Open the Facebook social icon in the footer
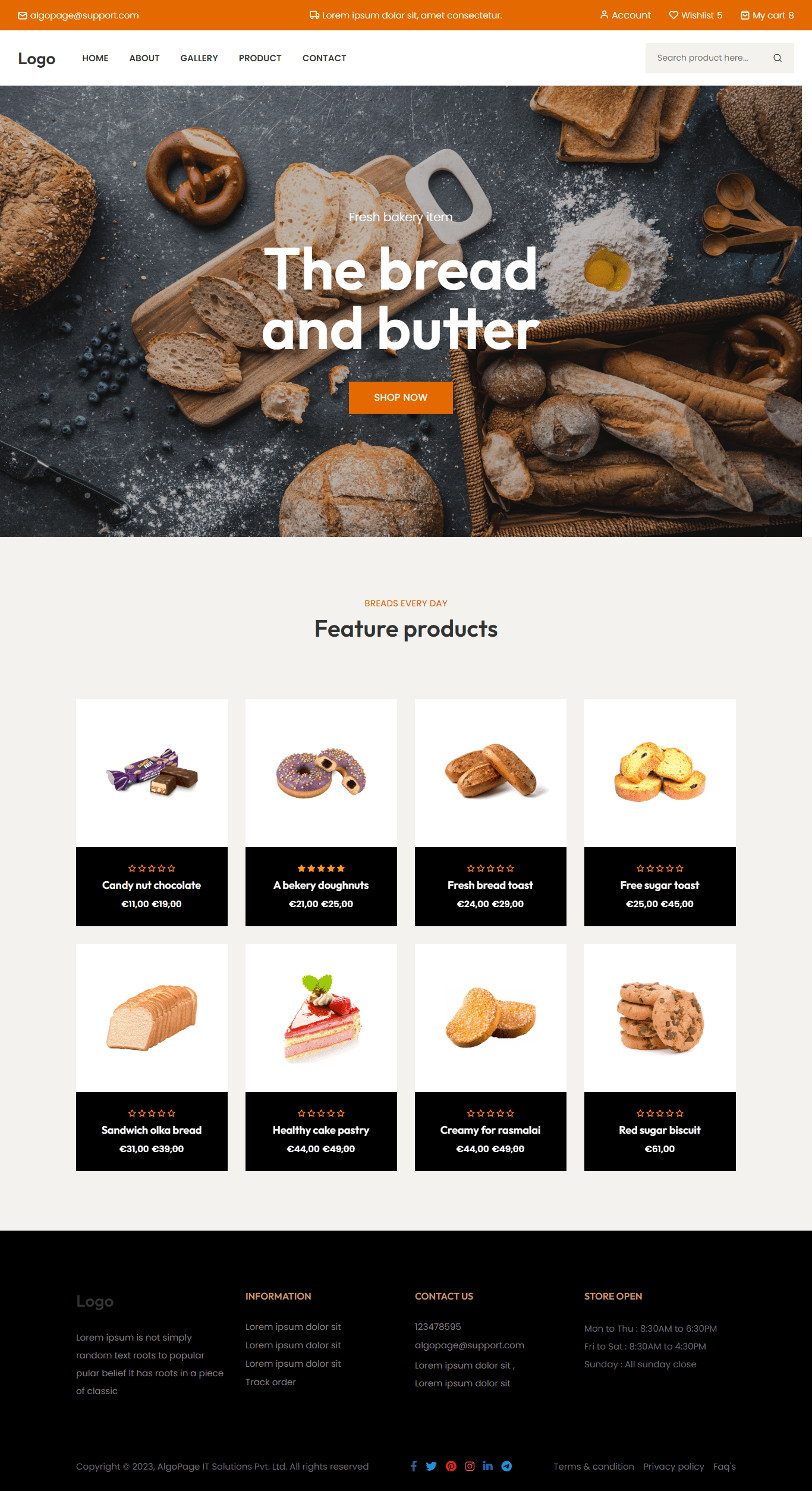Screen dimensions: 812x1491 click(414, 1466)
